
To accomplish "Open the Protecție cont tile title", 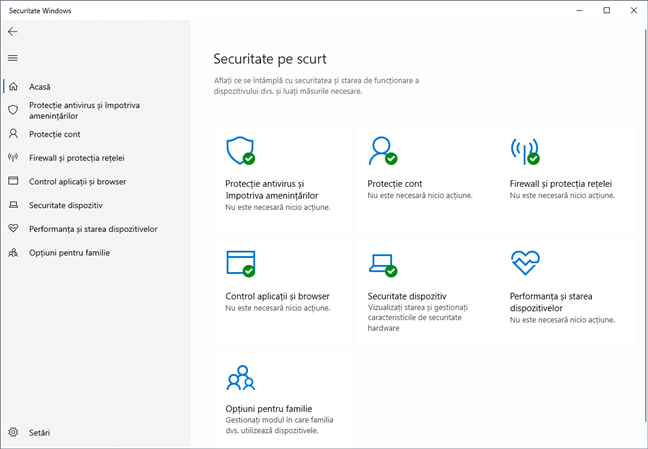I will (395, 184).
